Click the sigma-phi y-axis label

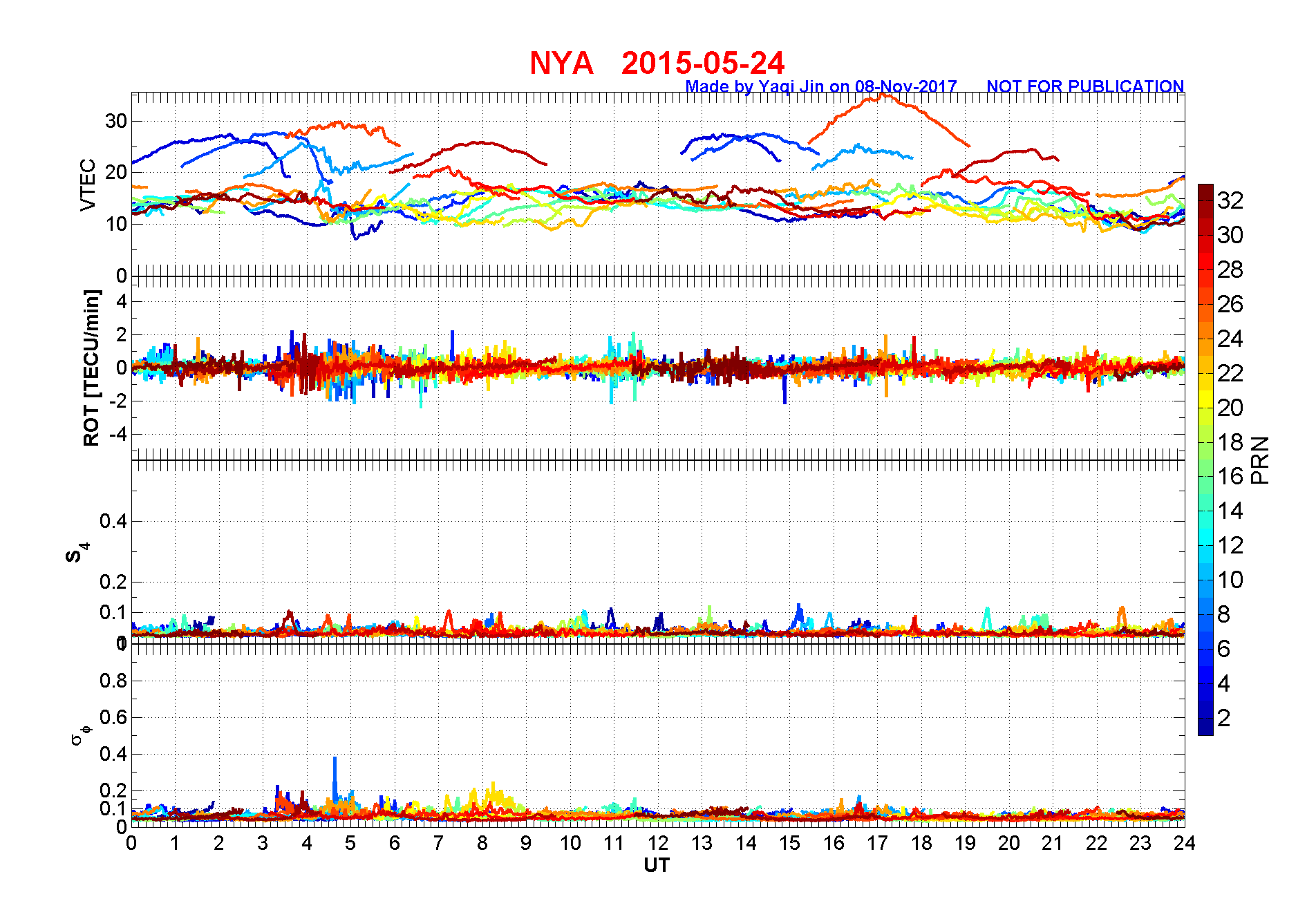tap(80, 735)
